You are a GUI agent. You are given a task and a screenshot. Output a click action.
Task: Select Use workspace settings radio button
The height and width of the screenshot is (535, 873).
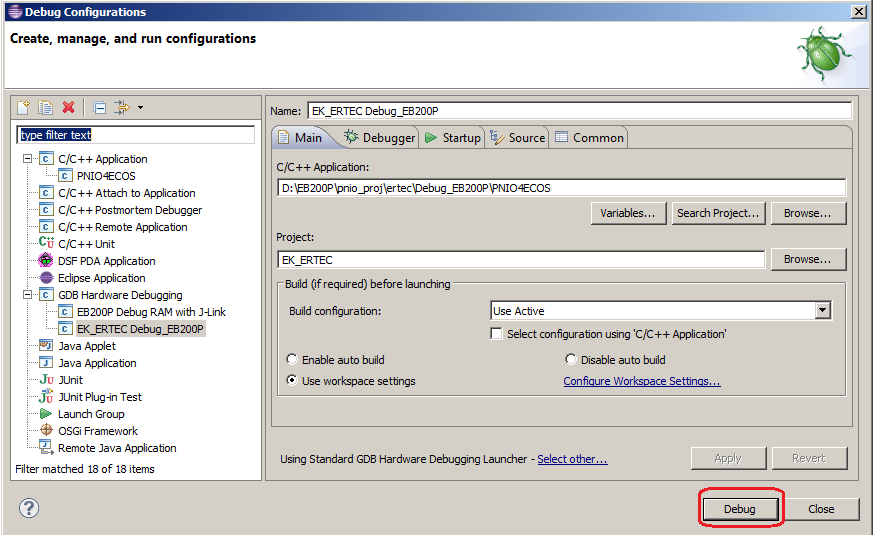(291, 380)
